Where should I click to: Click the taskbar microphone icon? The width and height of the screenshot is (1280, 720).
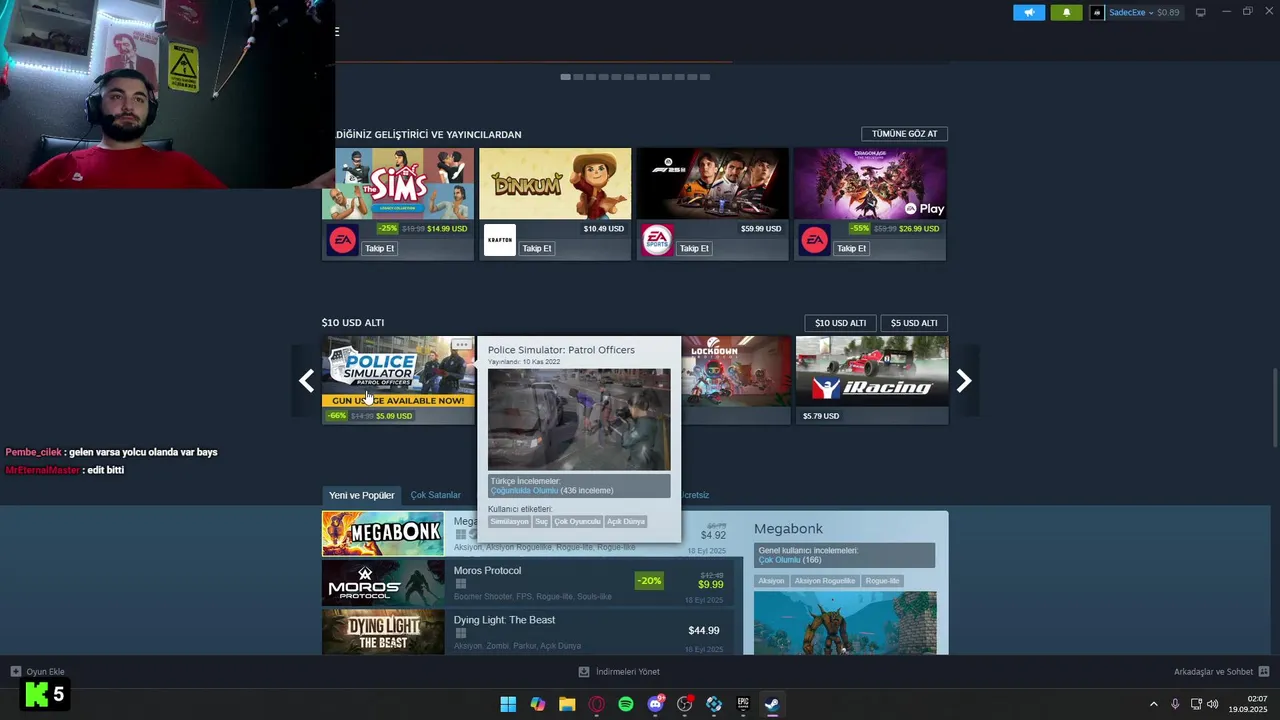(x=1175, y=704)
